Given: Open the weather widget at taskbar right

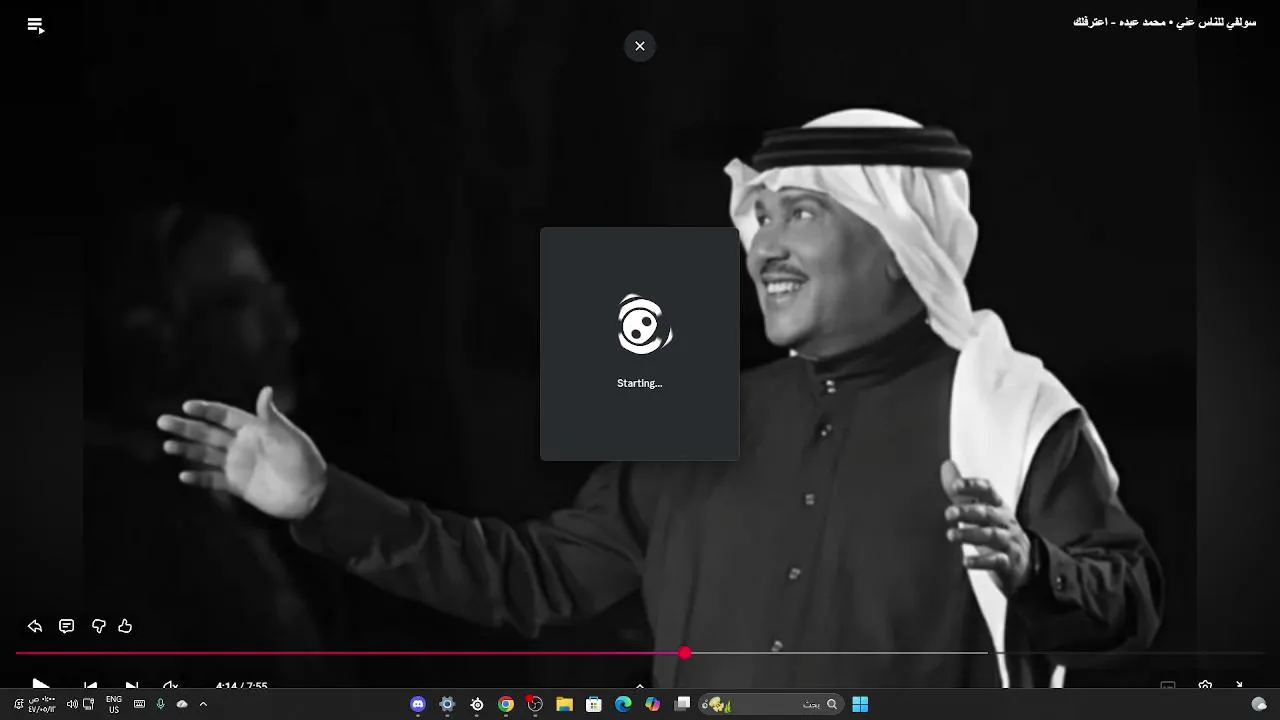Looking at the screenshot, I should [x=1259, y=704].
